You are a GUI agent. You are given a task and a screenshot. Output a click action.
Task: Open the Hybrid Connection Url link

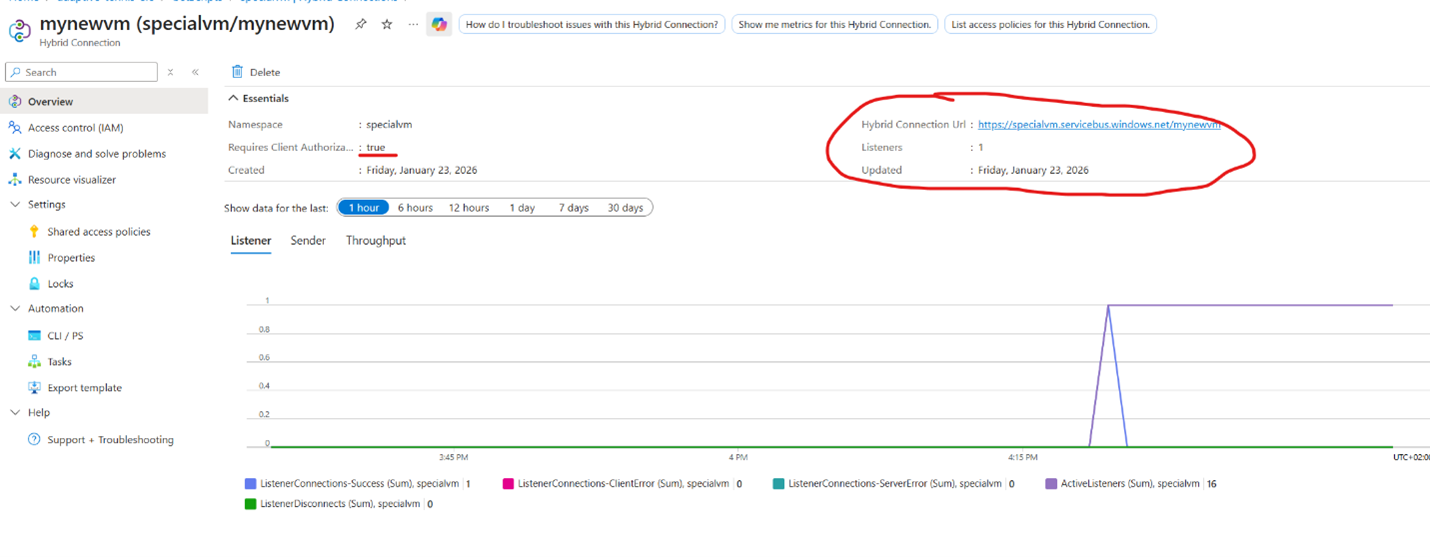point(1098,125)
